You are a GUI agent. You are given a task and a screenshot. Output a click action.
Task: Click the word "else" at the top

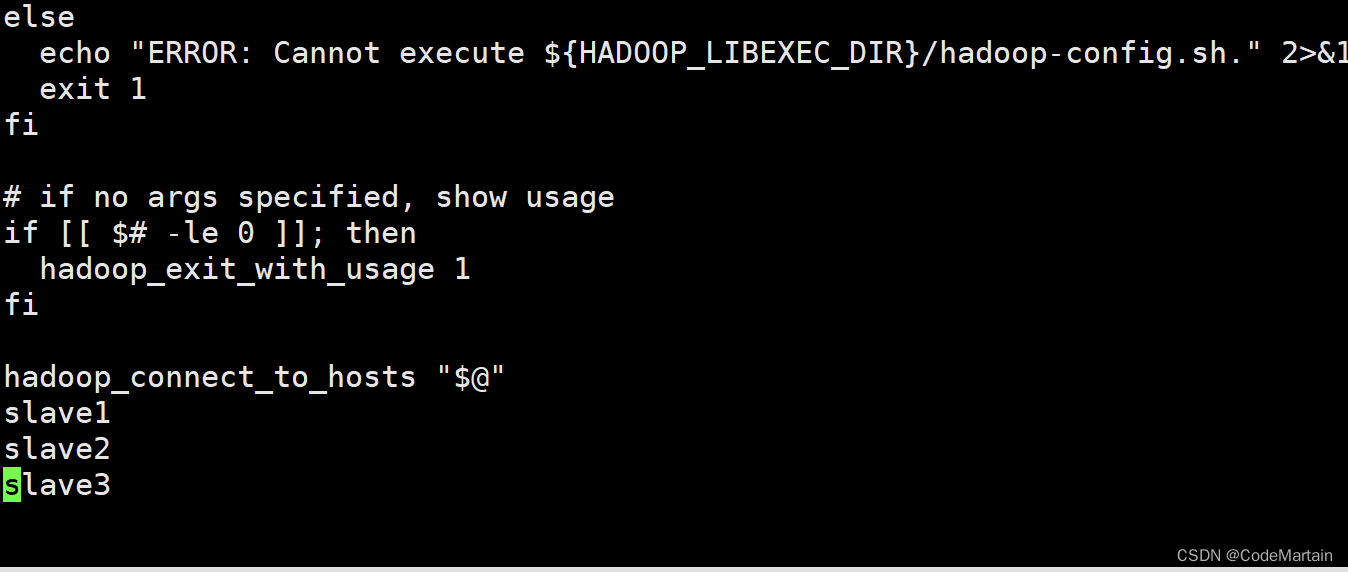(39, 17)
